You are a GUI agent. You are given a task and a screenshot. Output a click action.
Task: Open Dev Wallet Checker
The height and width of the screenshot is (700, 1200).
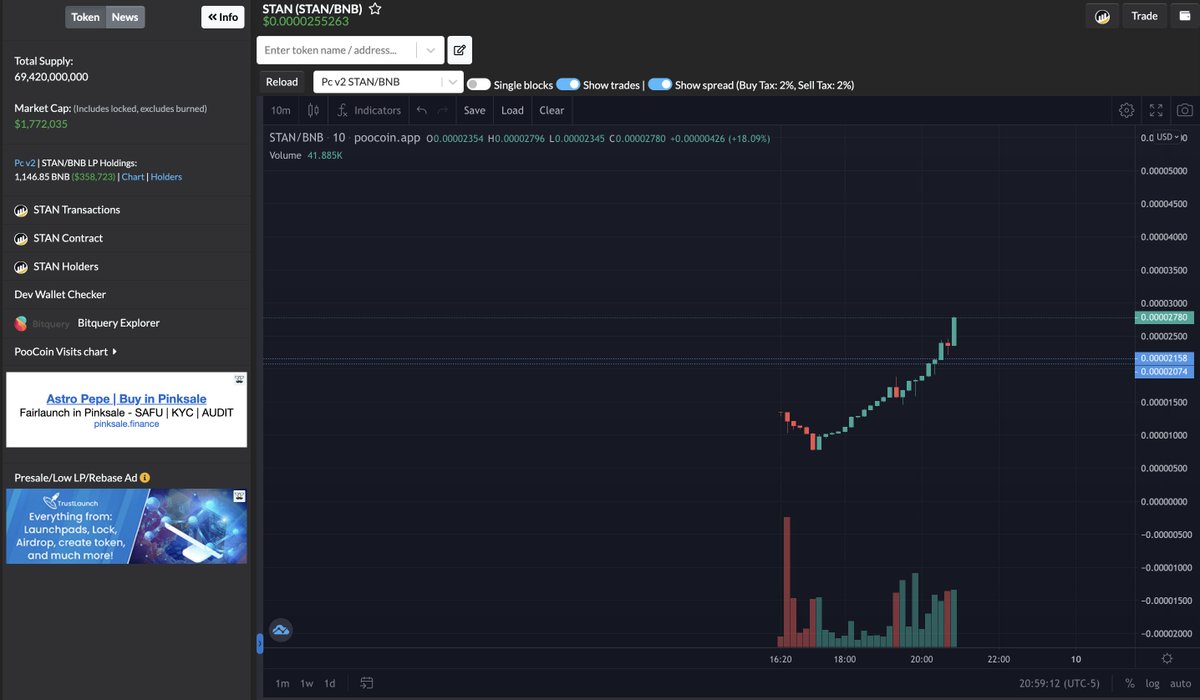pyautogui.click(x=60, y=295)
